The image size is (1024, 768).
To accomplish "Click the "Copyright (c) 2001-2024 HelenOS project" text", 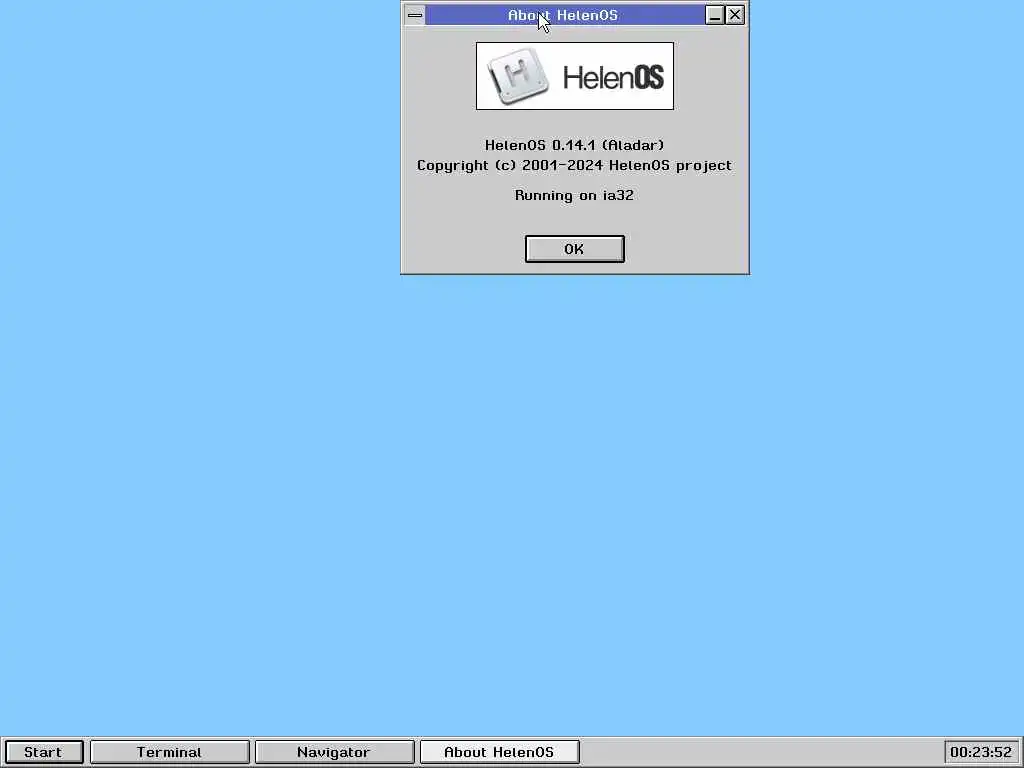I will [575, 165].
